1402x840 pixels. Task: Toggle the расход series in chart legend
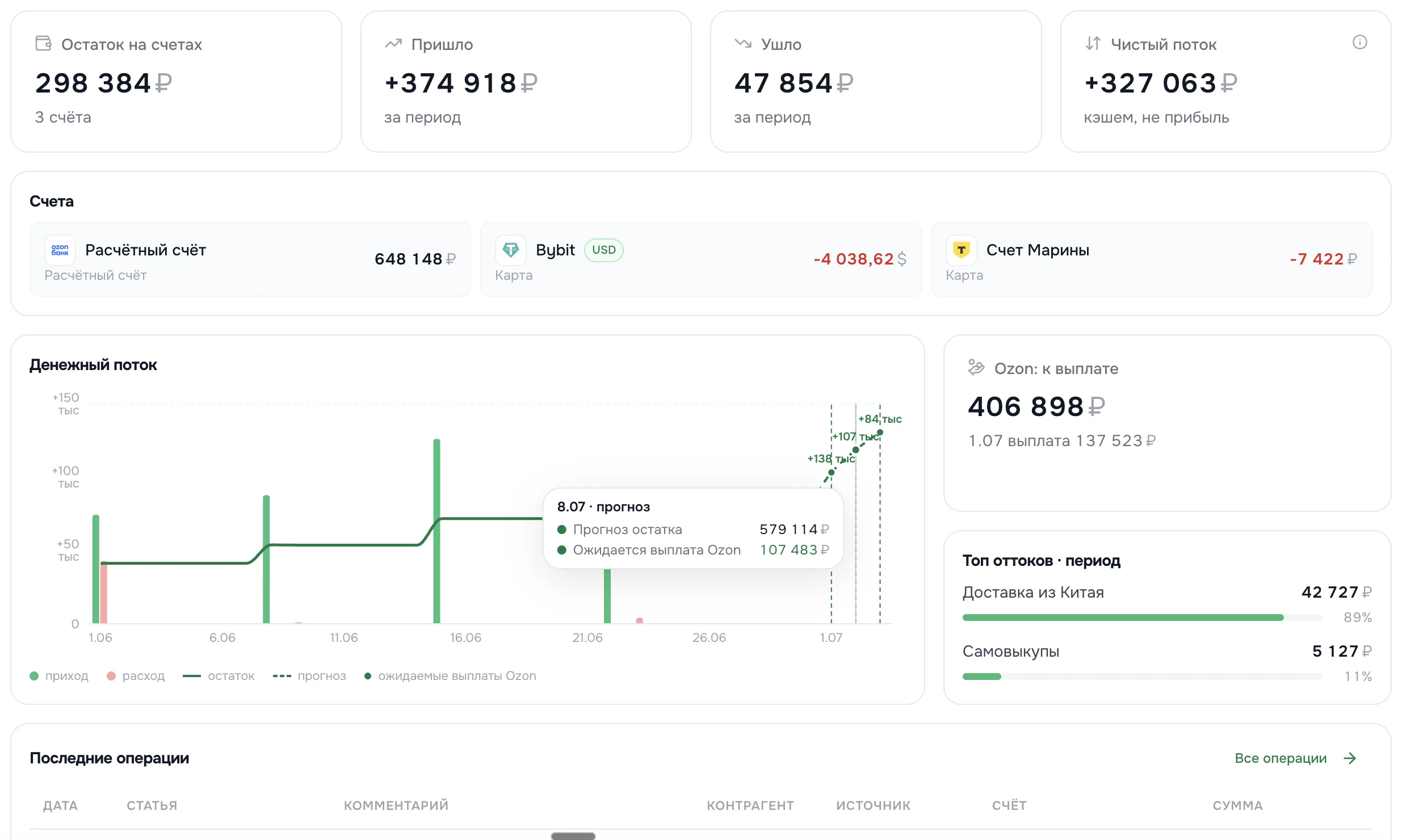[x=136, y=676]
